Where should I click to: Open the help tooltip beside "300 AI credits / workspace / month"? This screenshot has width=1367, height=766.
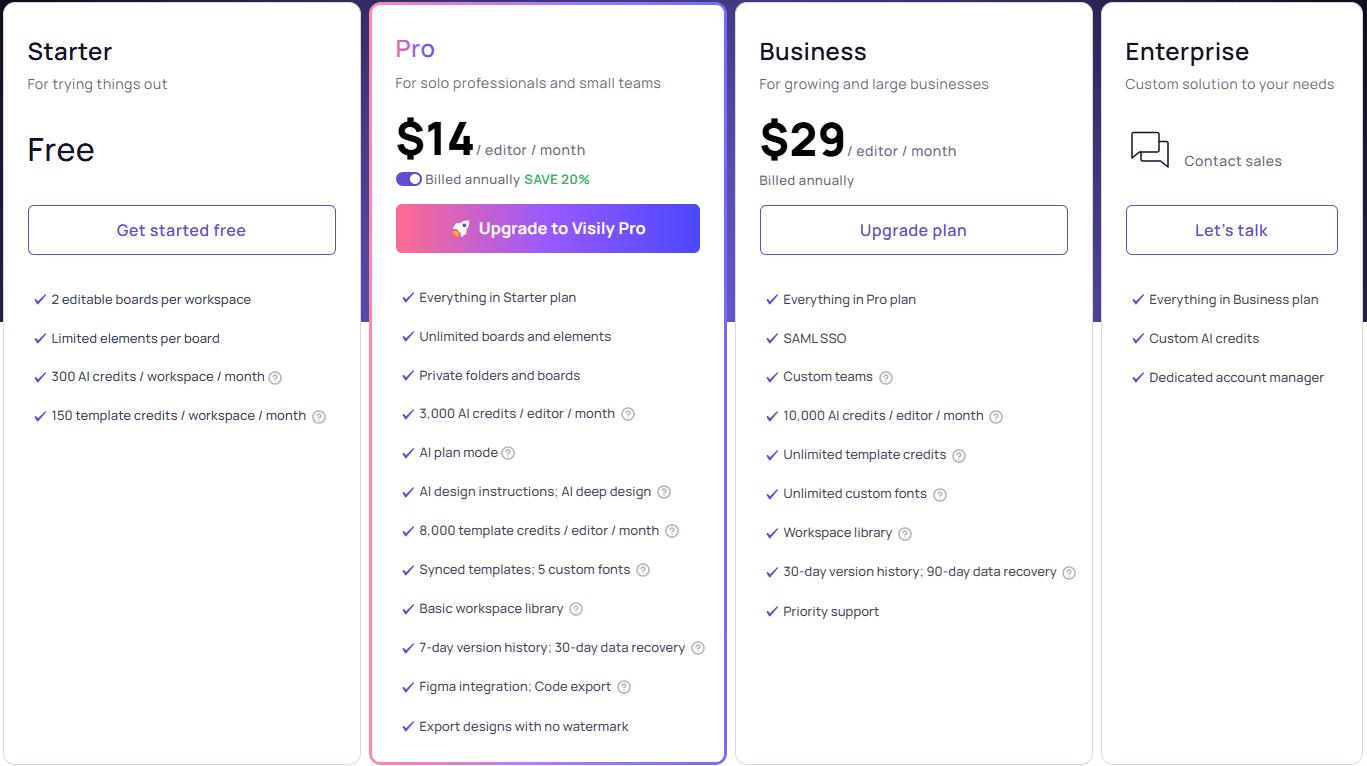276,377
